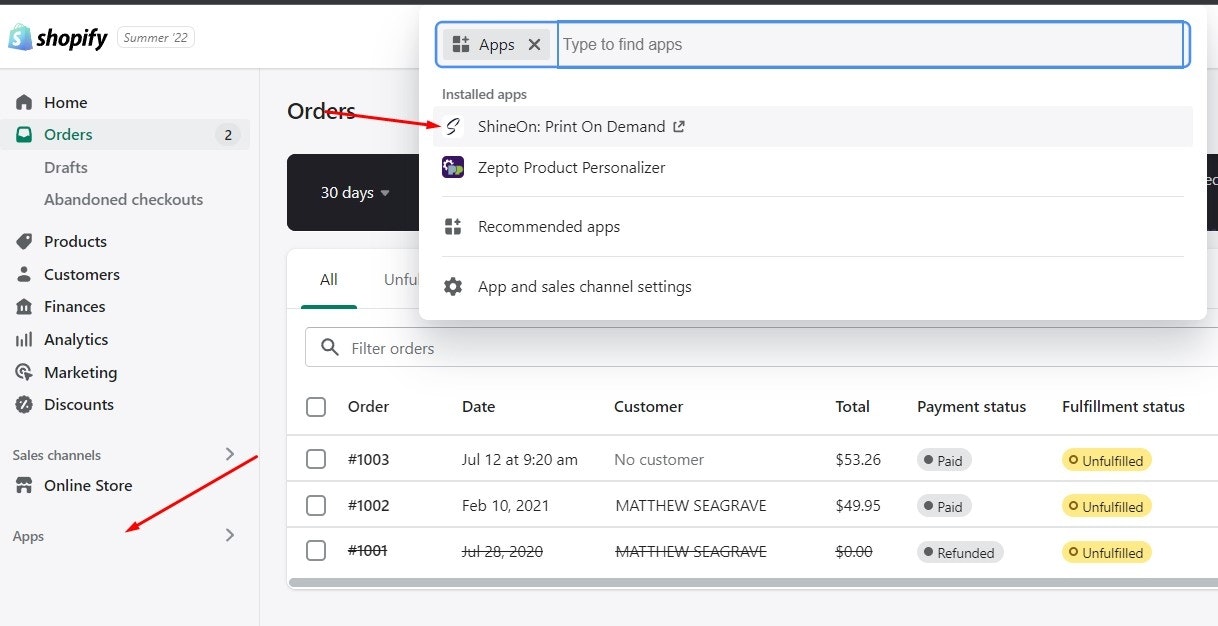Viewport: 1218px width, 626px height.
Task: Click the Jul 12 at 9:20 am date
Action: [520, 459]
